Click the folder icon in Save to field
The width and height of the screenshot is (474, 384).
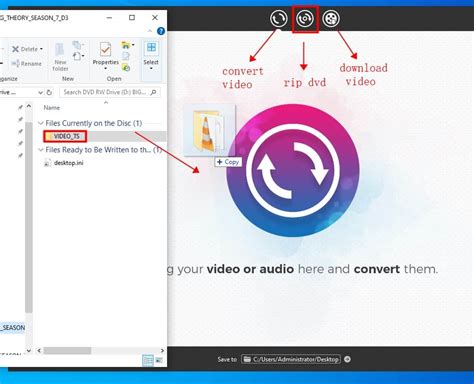point(247,359)
